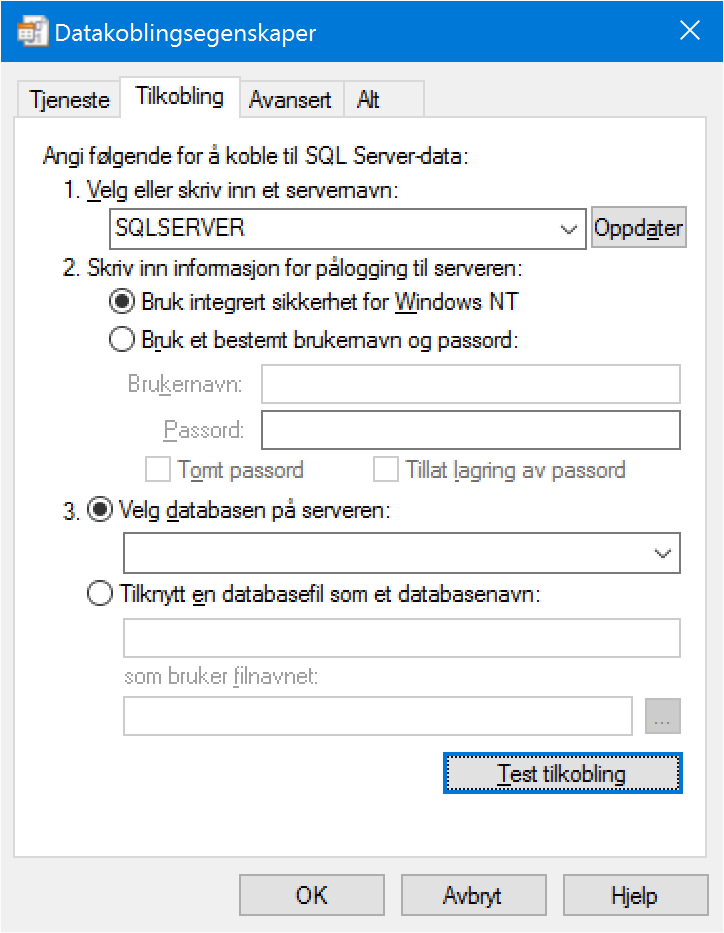Expand the database selection dropdown arrow
The width and height of the screenshot is (724, 933).
(x=663, y=553)
